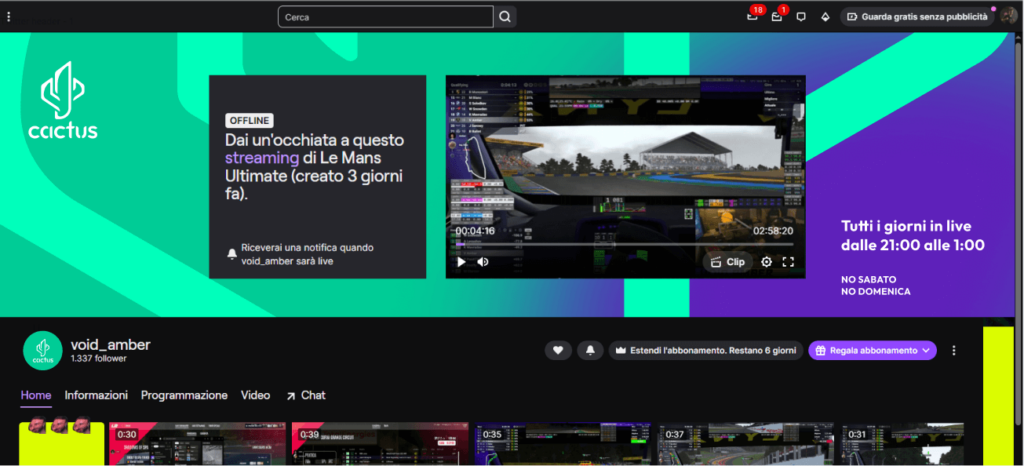The width and height of the screenshot is (1024, 466).
Task: Open the user profile avatar menu
Action: pos(1008,17)
